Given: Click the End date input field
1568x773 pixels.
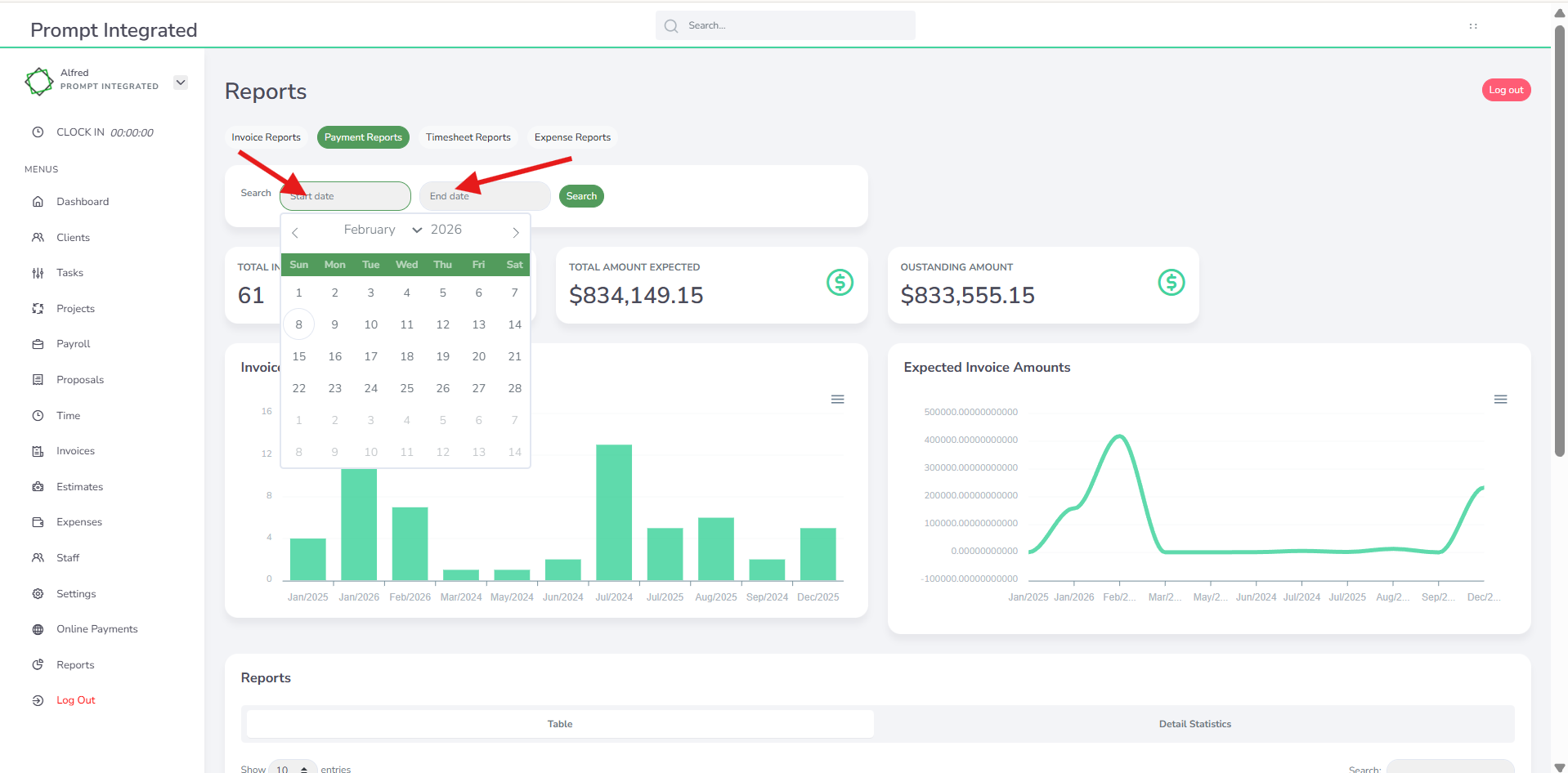Looking at the screenshot, I should (x=485, y=196).
